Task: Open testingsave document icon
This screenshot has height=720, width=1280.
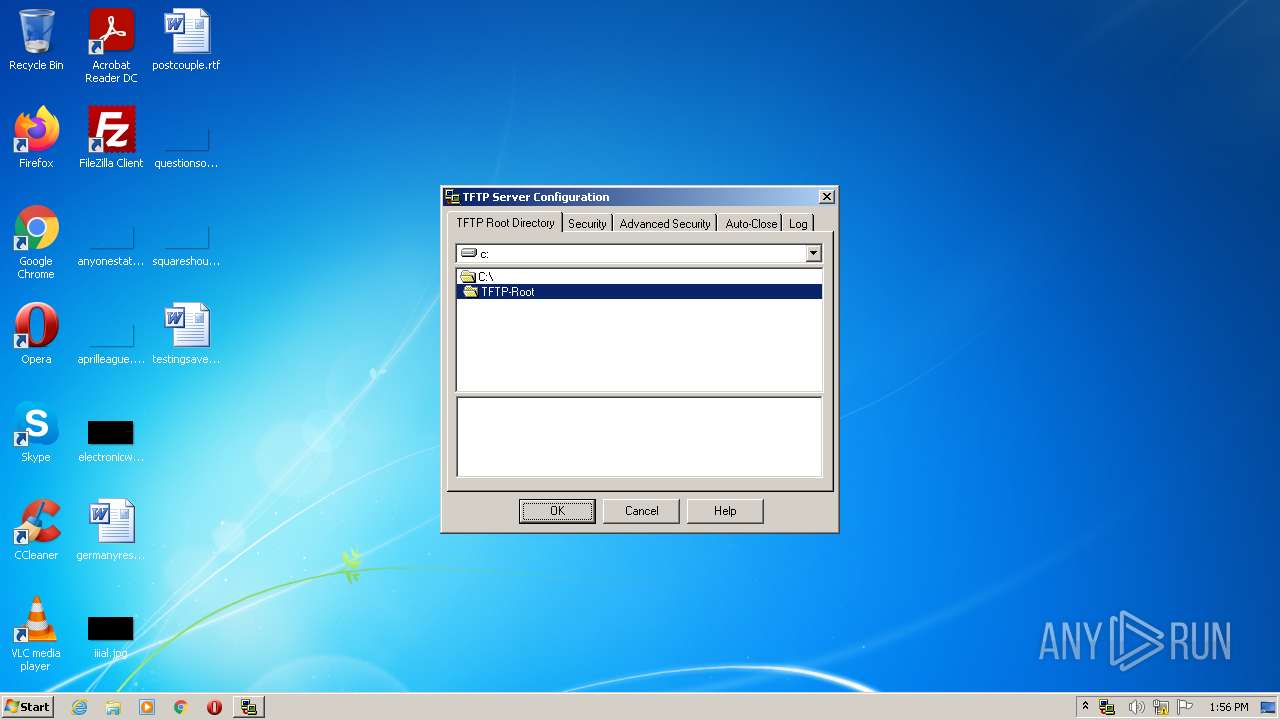Action: click(x=186, y=334)
